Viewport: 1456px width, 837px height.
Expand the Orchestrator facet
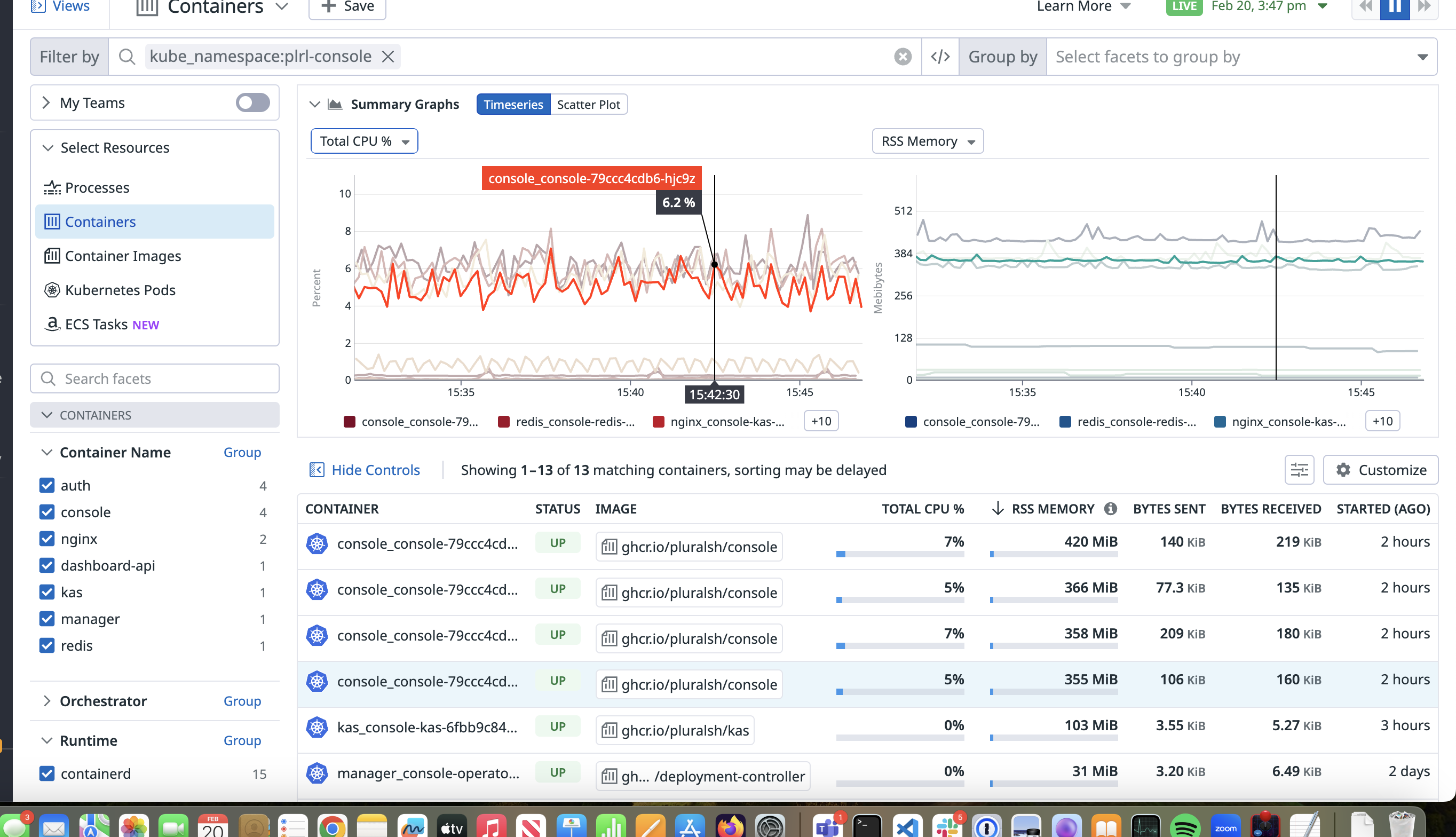point(47,701)
